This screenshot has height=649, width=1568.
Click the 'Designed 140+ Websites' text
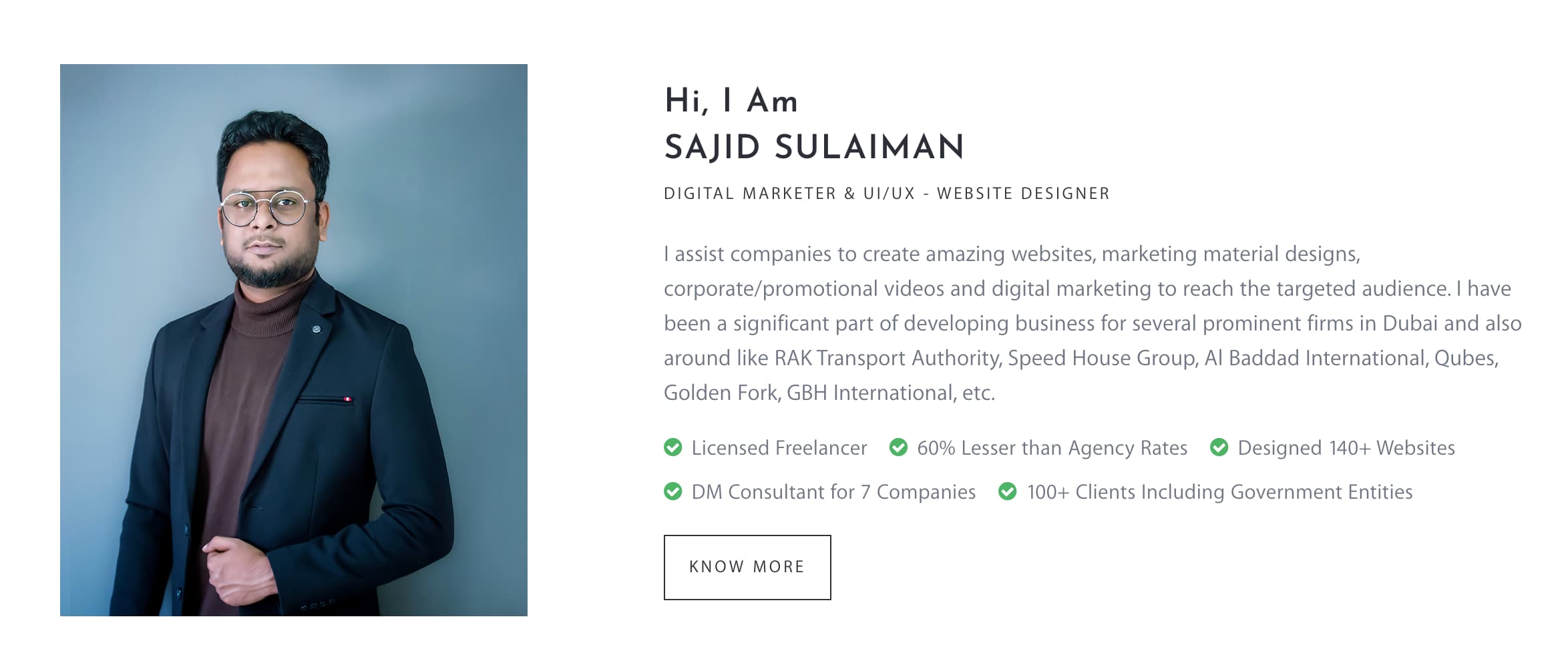[x=1346, y=448]
